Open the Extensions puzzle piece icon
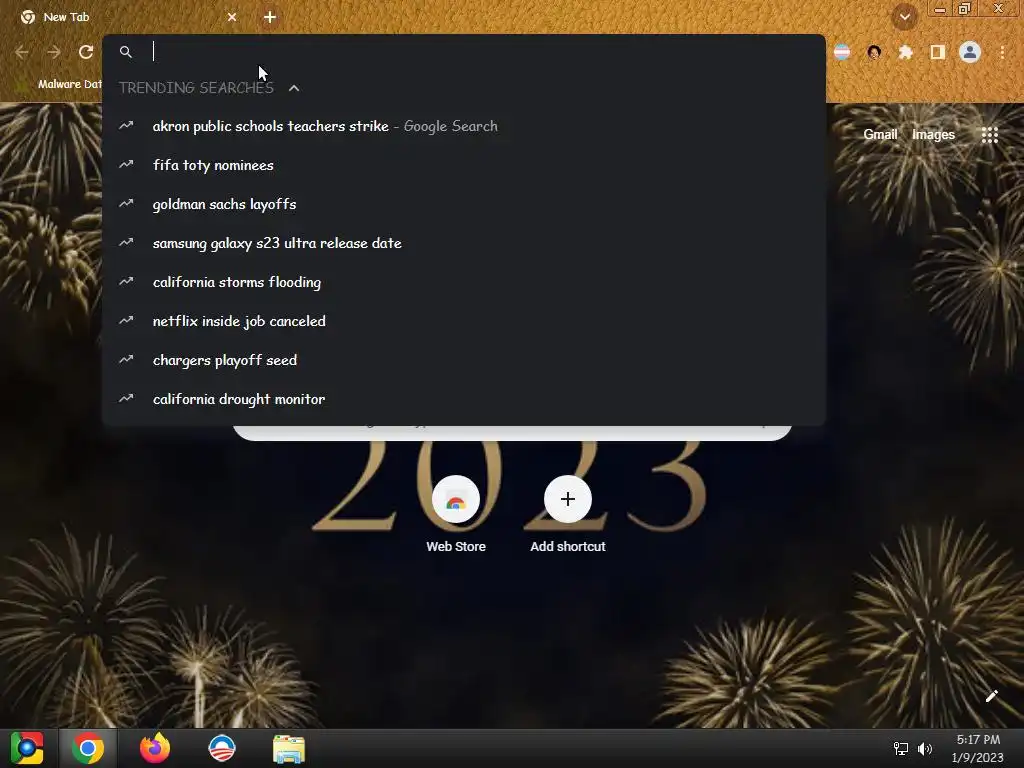The height and width of the screenshot is (768, 1024). tap(906, 52)
